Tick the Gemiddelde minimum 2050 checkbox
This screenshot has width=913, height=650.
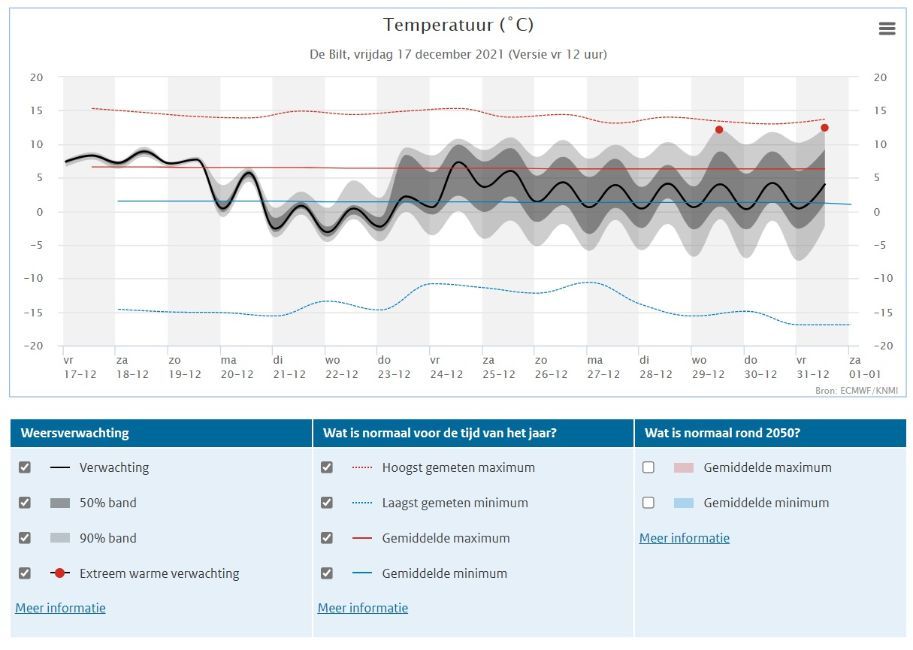pos(648,503)
